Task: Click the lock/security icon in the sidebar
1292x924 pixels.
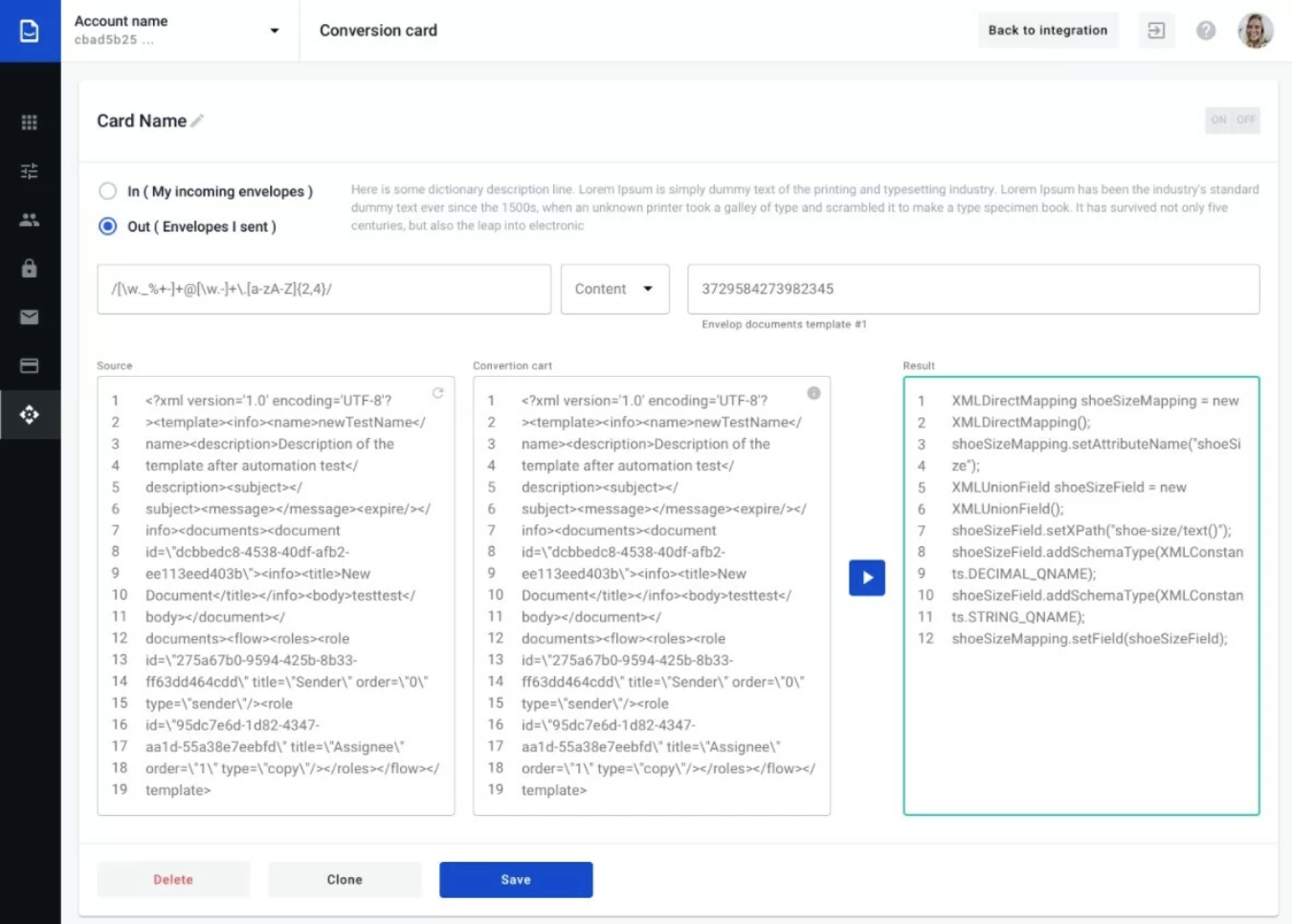Action: [x=30, y=269]
